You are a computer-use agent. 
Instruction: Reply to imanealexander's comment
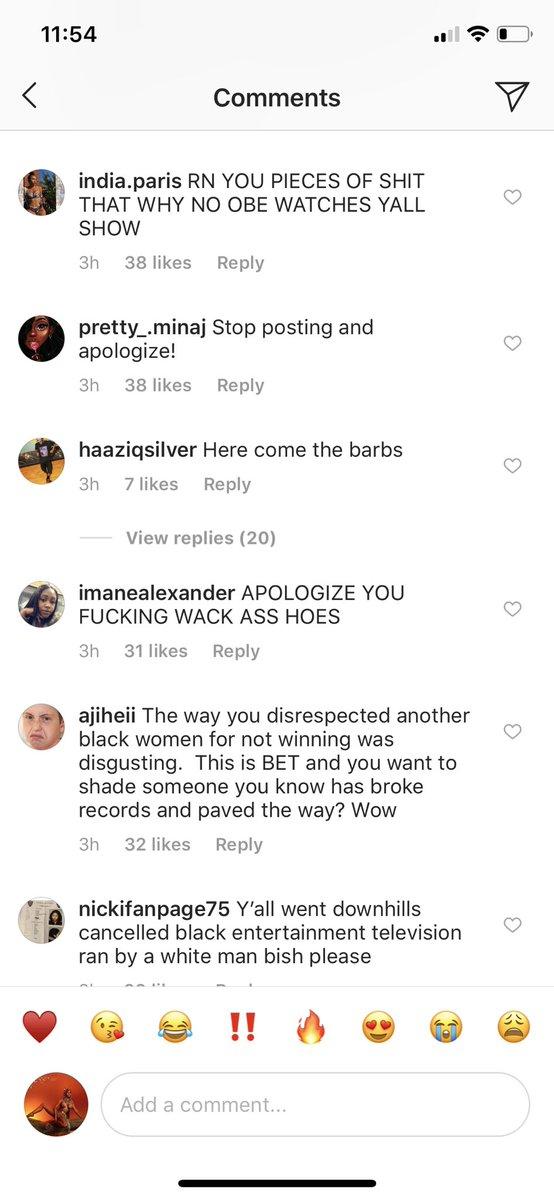point(236,651)
